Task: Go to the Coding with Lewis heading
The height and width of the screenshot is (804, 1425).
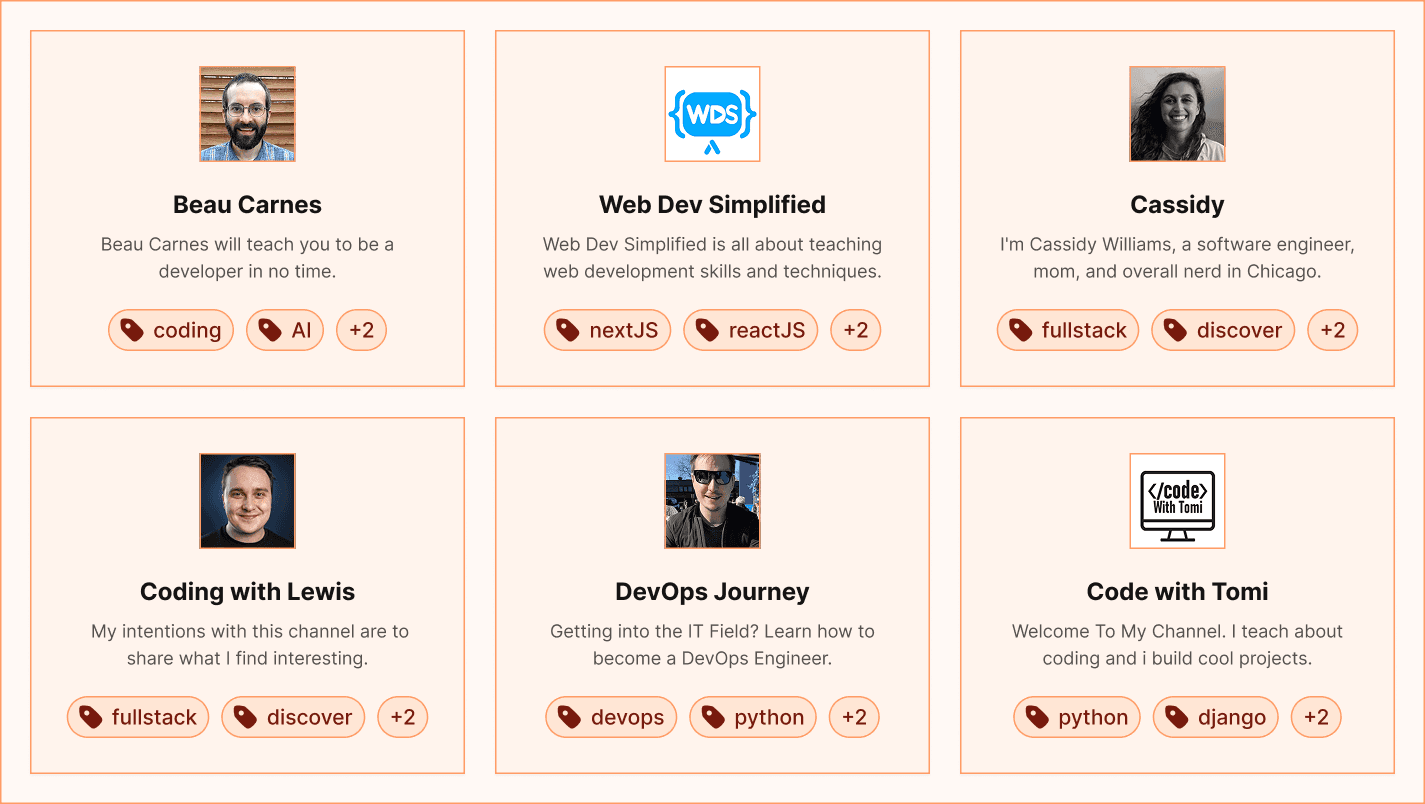Action: (x=247, y=592)
